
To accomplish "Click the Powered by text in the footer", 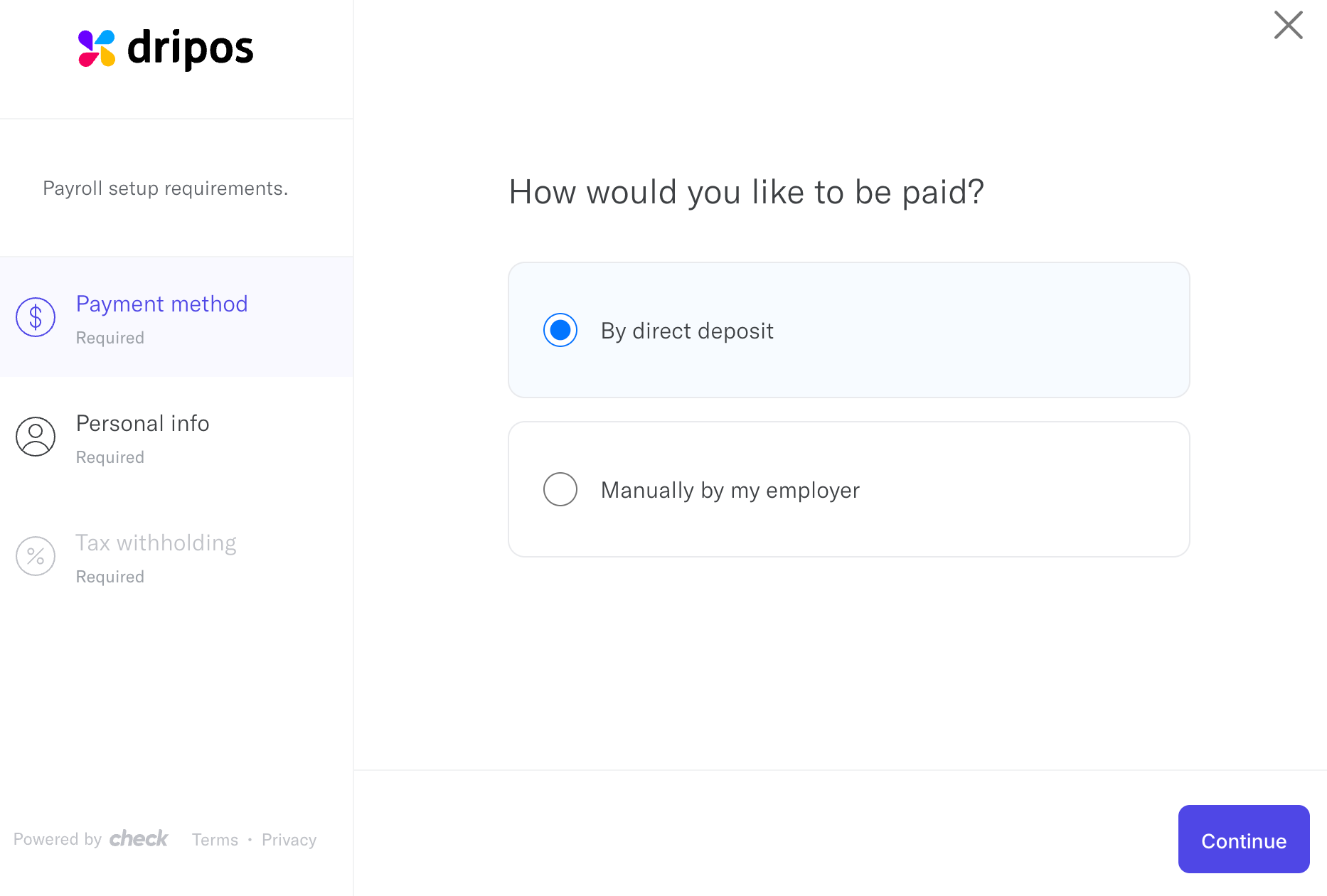I will [x=58, y=839].
